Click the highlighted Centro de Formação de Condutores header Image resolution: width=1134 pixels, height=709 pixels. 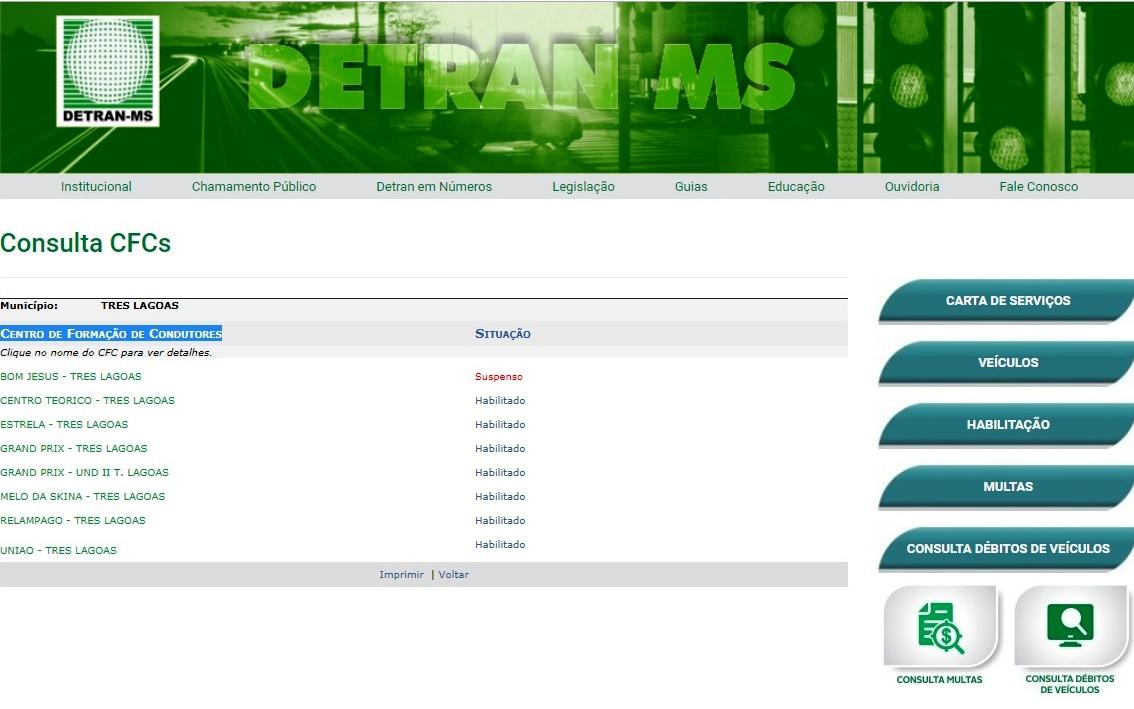[111, 334]
